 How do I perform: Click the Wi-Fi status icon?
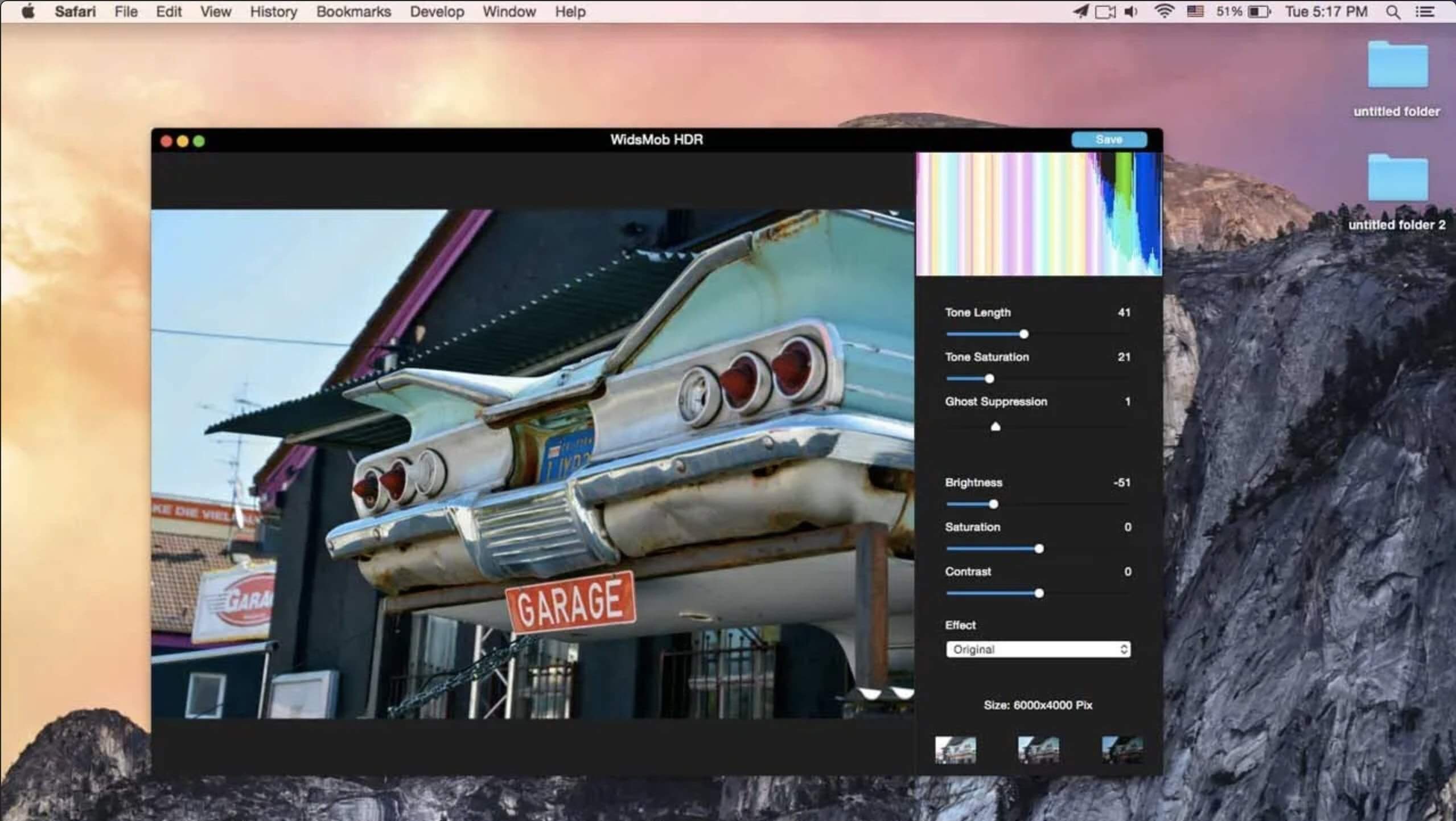point(1164,12)
